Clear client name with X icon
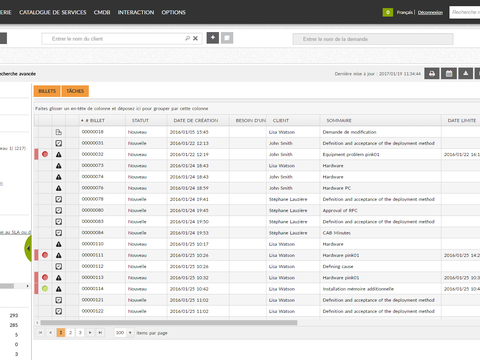Viewport: 480px width, 360px height. coord(195,38)
